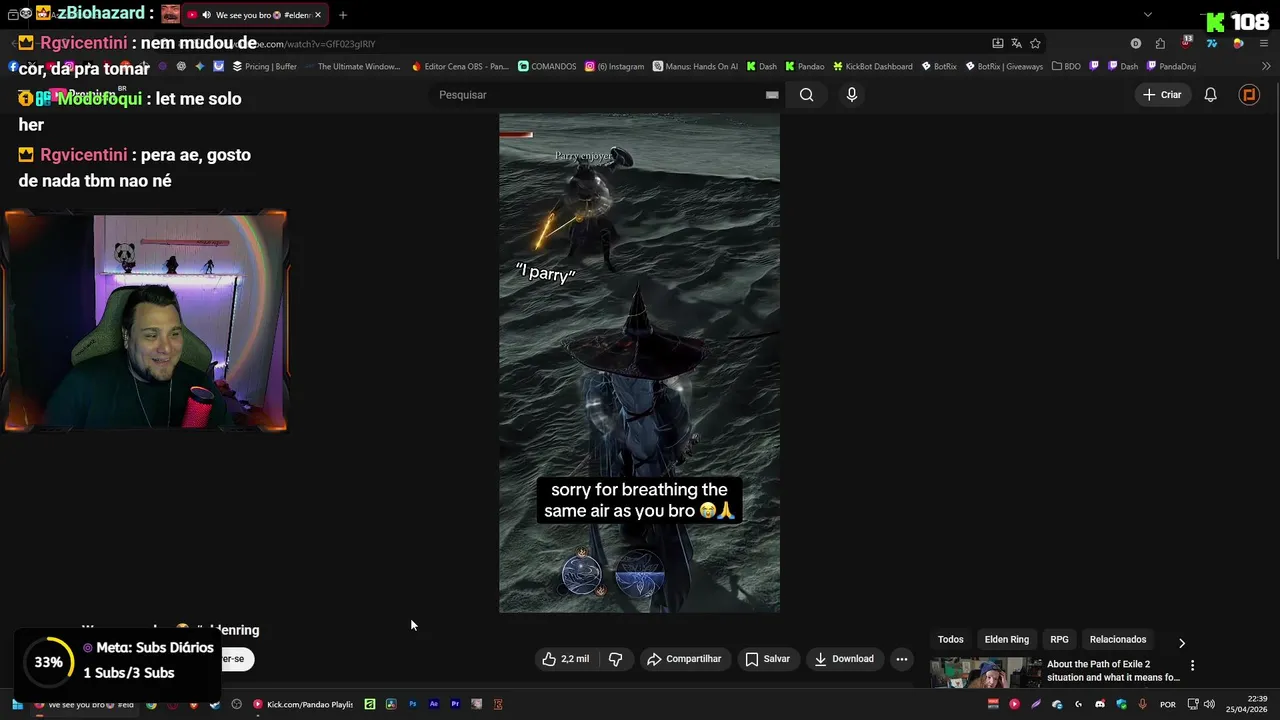Screen dimensions: 1280x720
Task: Bookmark this page with the star icon
Action: click(1035, 44)
